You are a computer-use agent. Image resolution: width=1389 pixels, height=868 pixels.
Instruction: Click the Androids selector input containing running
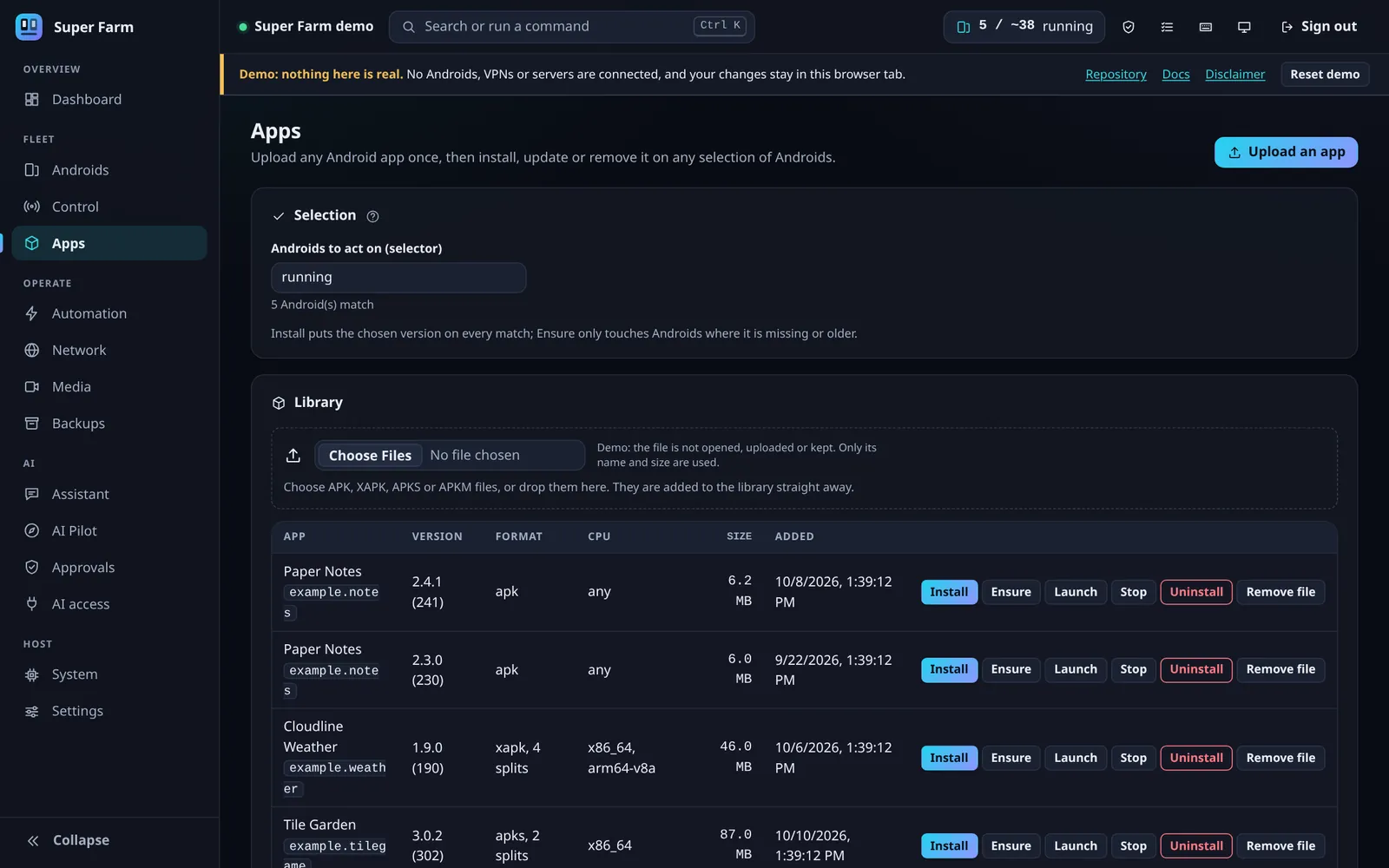398,278
